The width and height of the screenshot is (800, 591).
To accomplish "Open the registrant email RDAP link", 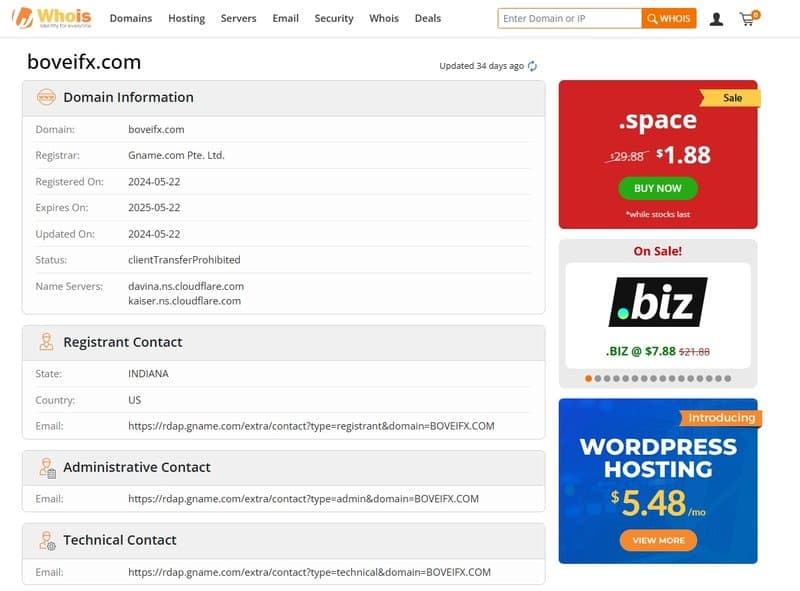I will coord(311,426).
